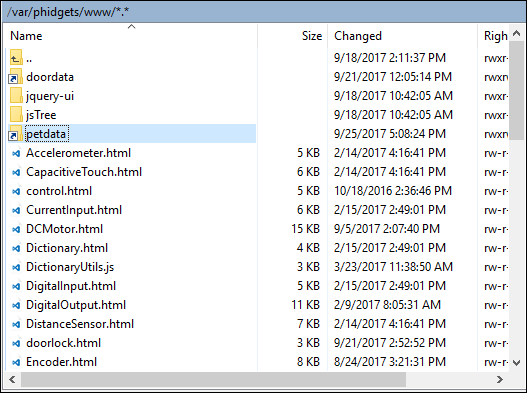Click the jsTree folder icon
The height and width of the screenshot is (393, 527).
(x=16, y=115)
